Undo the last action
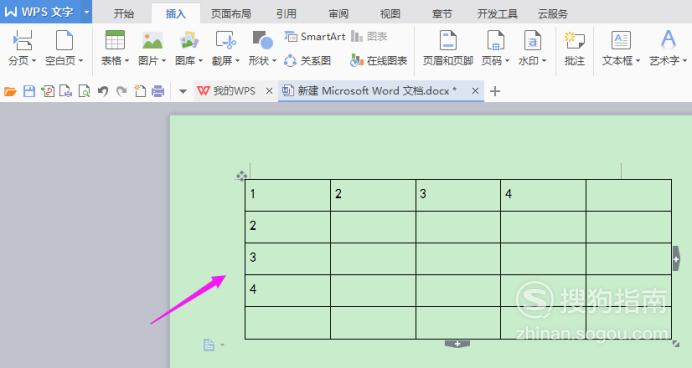Screen dimensions: 692x368 pos(103,91)
